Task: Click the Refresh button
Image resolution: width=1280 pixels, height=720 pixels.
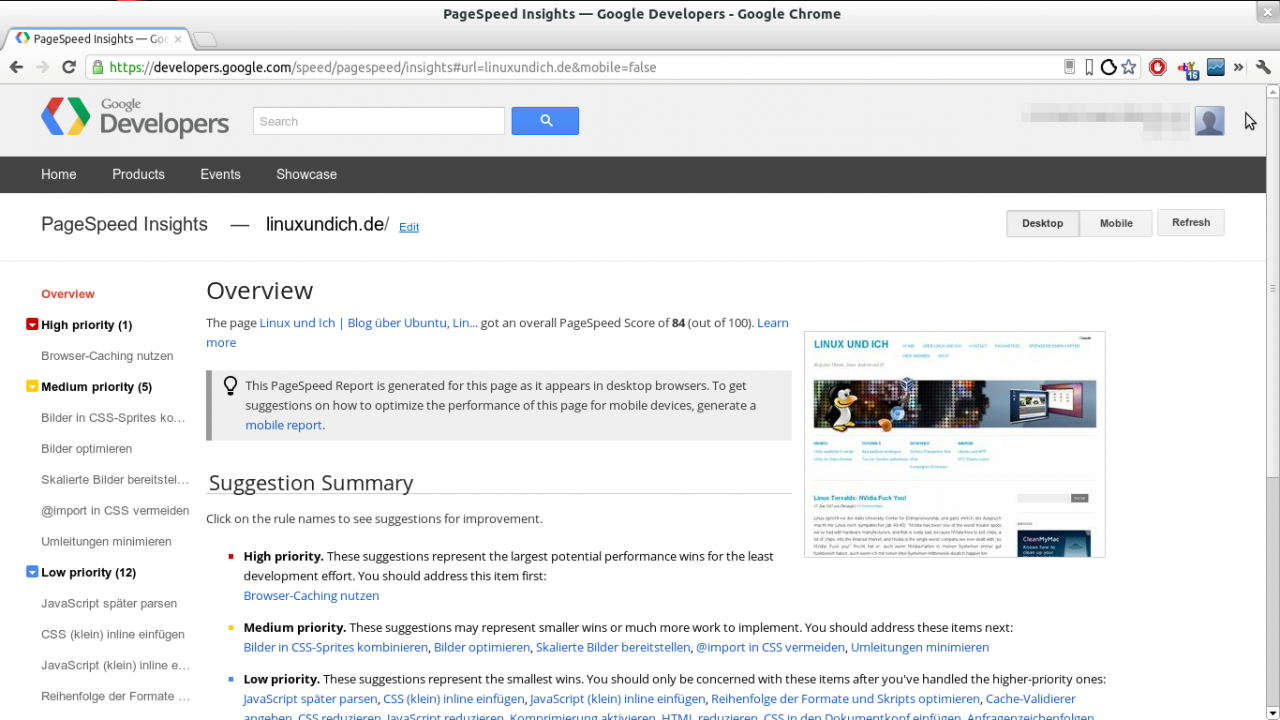Action: click(x=1191, y=222)
